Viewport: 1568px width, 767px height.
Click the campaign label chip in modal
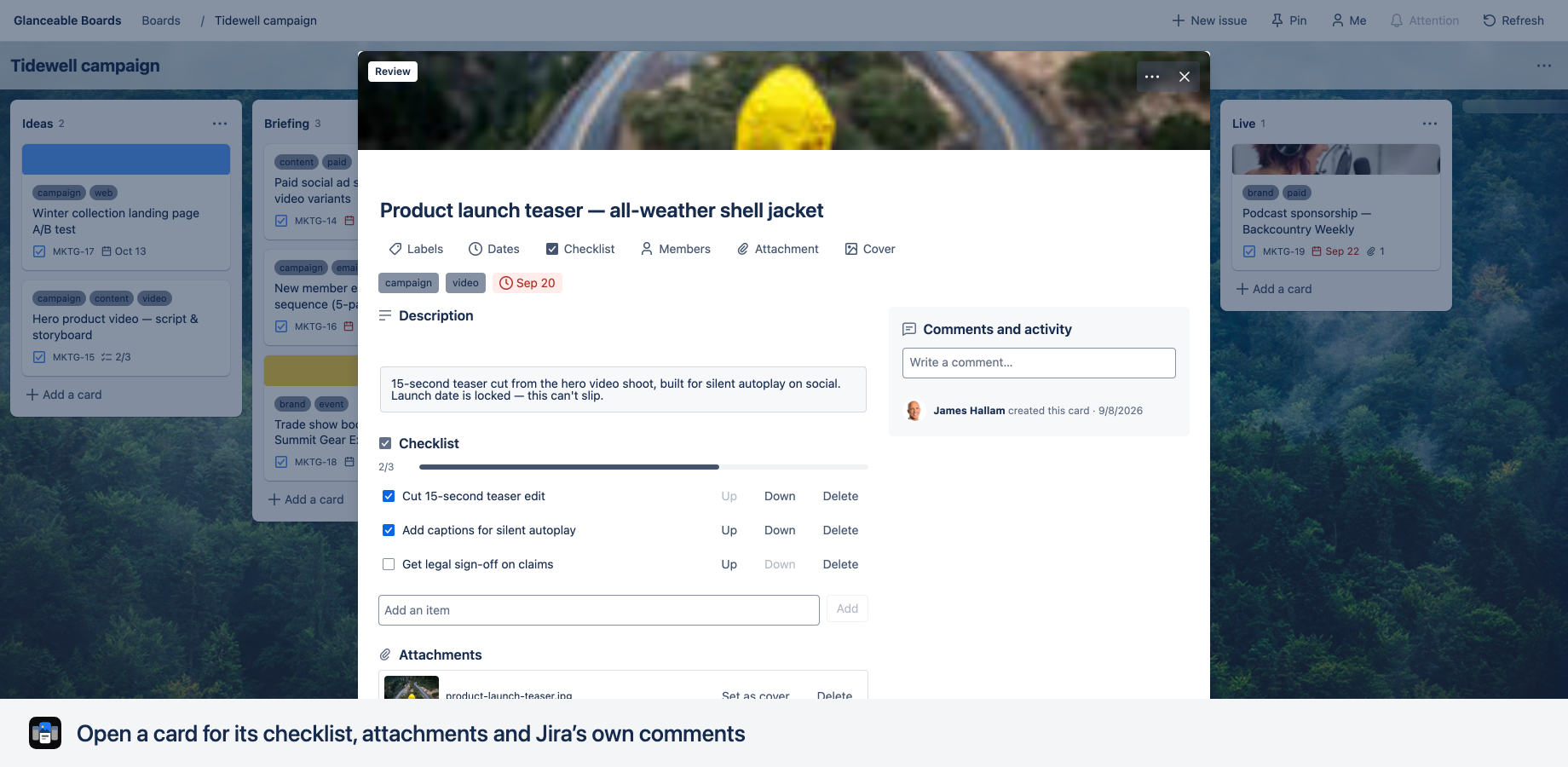(x=408, y=283)
